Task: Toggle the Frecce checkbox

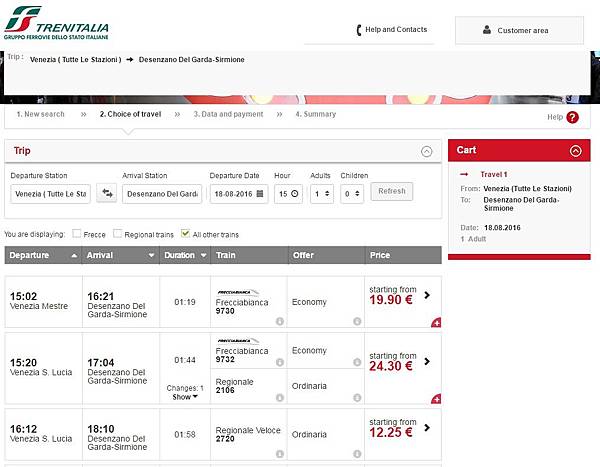Action: tap(77, 234)
